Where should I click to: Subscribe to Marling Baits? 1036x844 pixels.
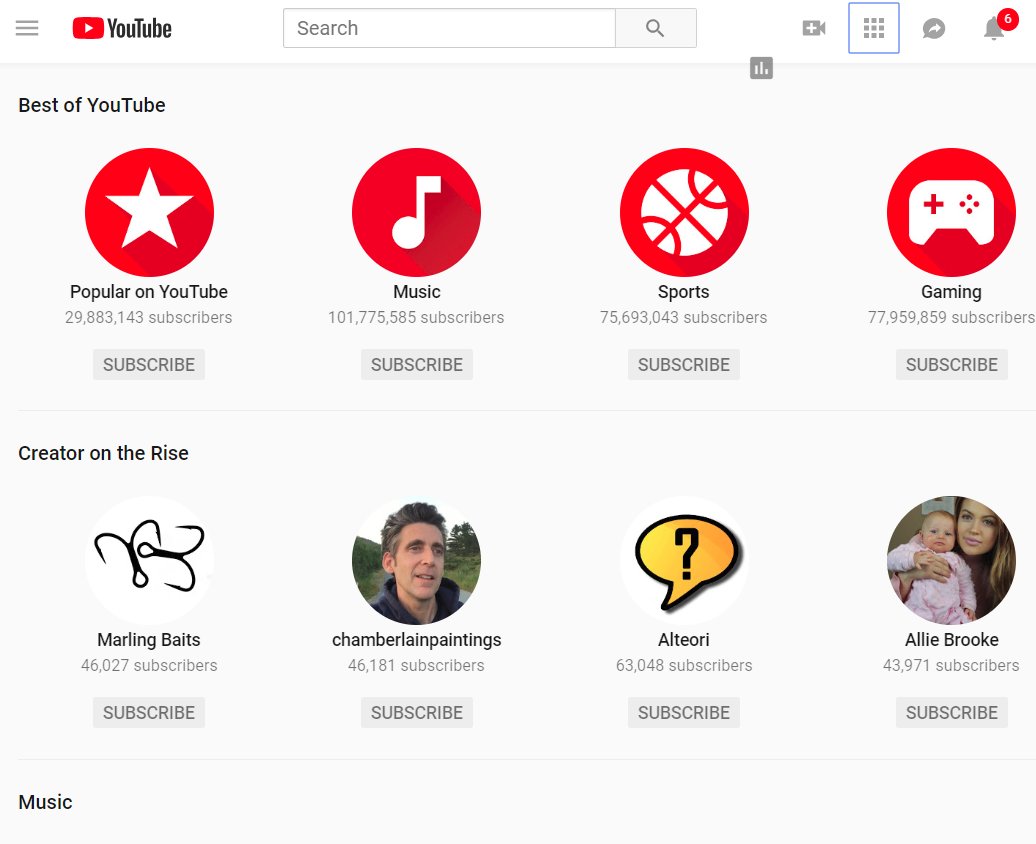[149, 712]
